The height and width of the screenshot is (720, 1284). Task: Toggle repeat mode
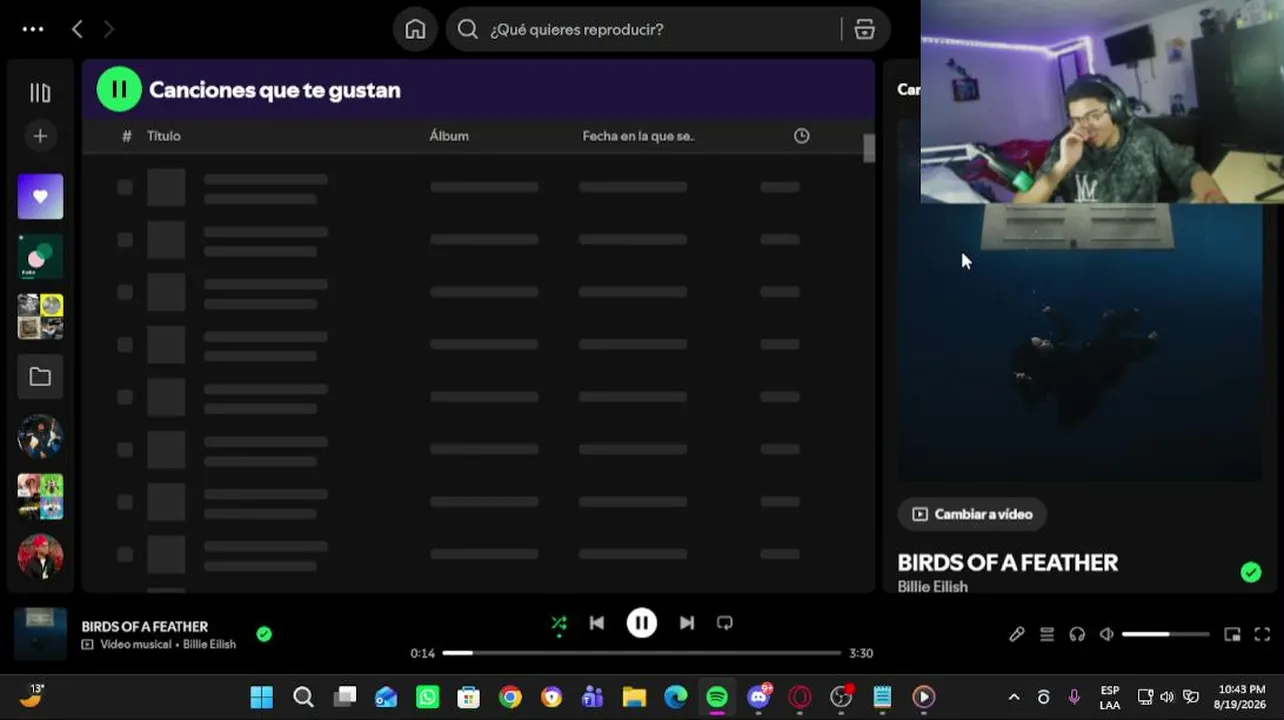point(725,623)
